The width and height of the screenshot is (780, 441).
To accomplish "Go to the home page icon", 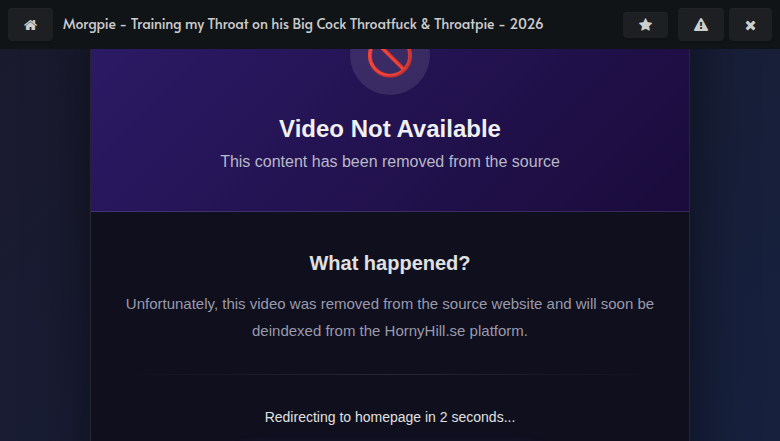I will (x=30, y=24).
